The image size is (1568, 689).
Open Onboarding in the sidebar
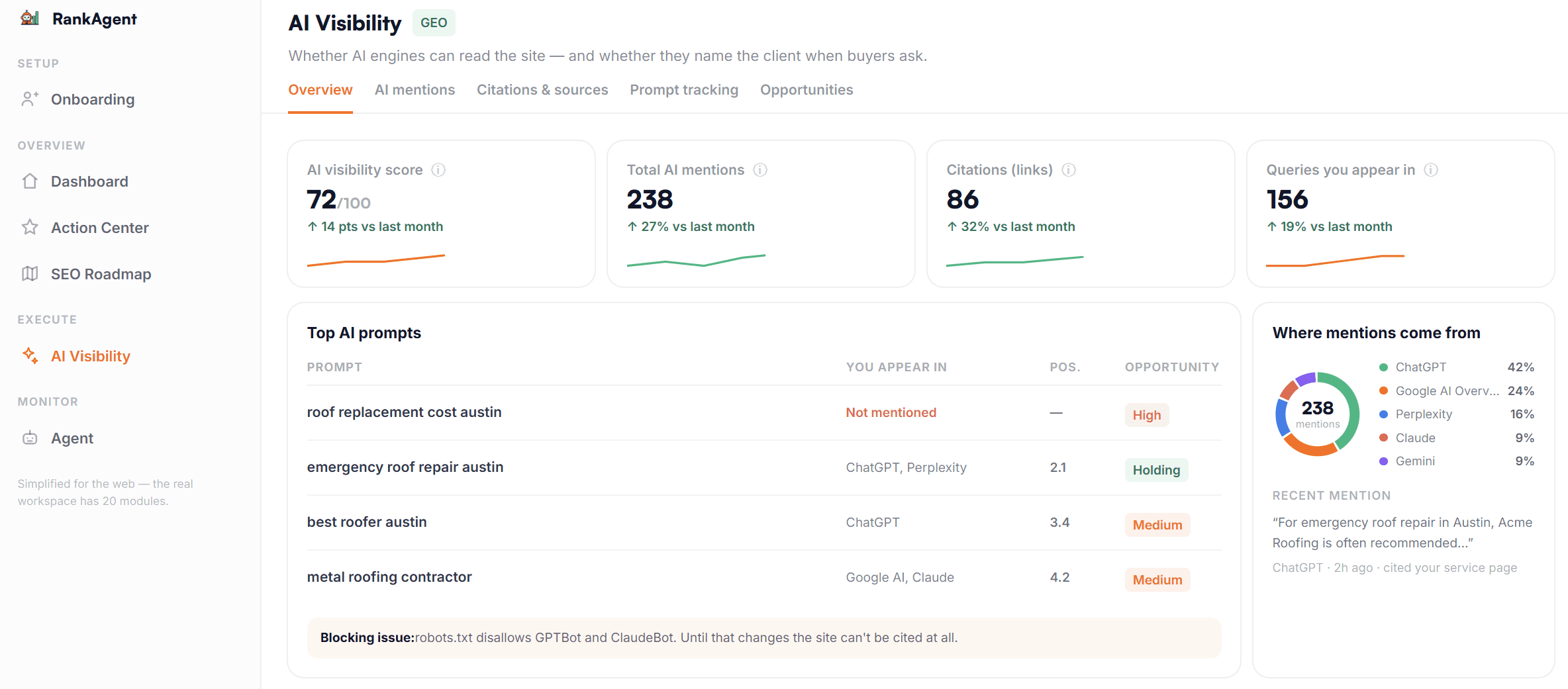coord(93,99)
